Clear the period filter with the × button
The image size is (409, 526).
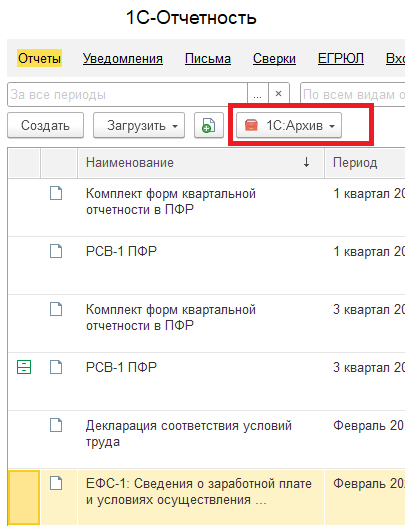(278, 95)
